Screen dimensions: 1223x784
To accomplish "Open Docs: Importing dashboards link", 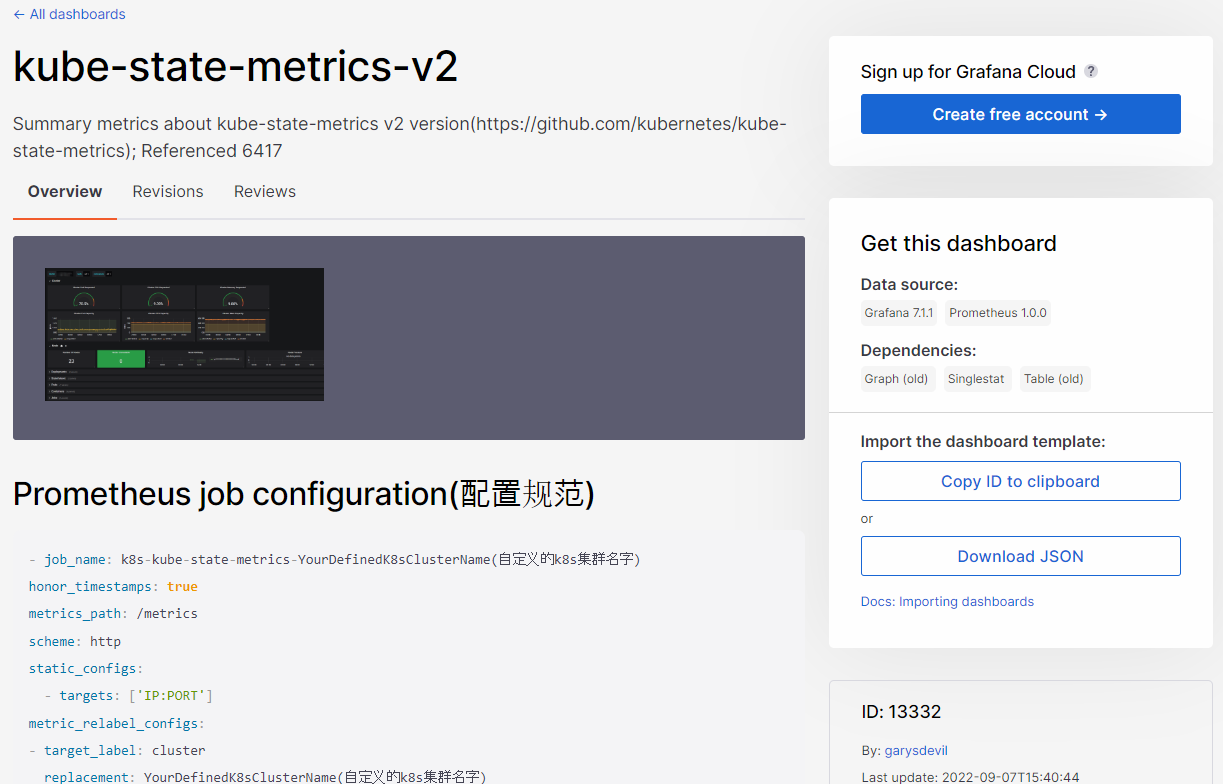I will click(947, 601).
